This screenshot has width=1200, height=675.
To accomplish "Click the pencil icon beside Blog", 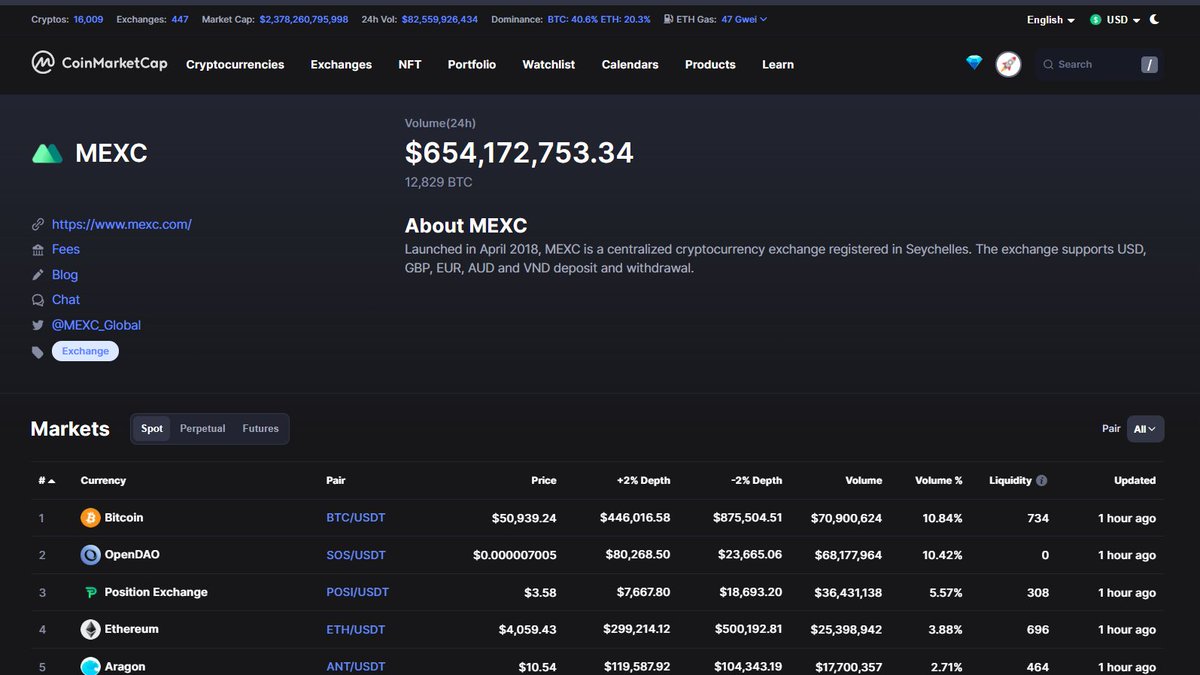I will pyautogui.click(x=38, y=274).
